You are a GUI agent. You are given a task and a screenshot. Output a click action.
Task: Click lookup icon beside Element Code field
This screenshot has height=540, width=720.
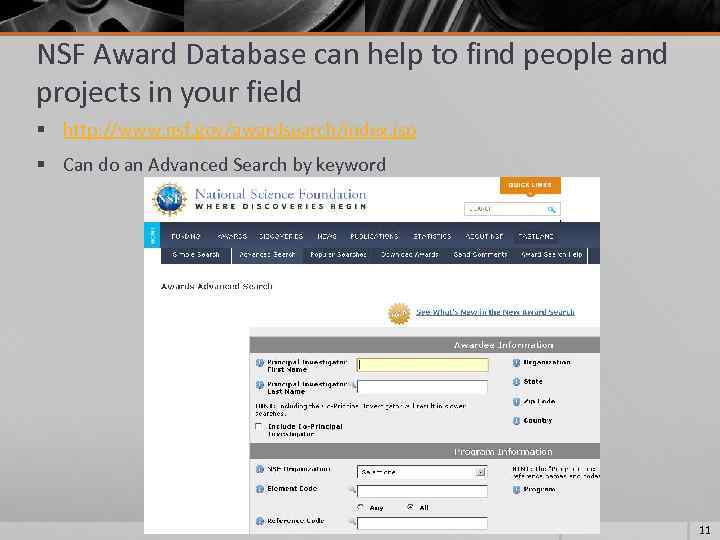pos(353,491)
